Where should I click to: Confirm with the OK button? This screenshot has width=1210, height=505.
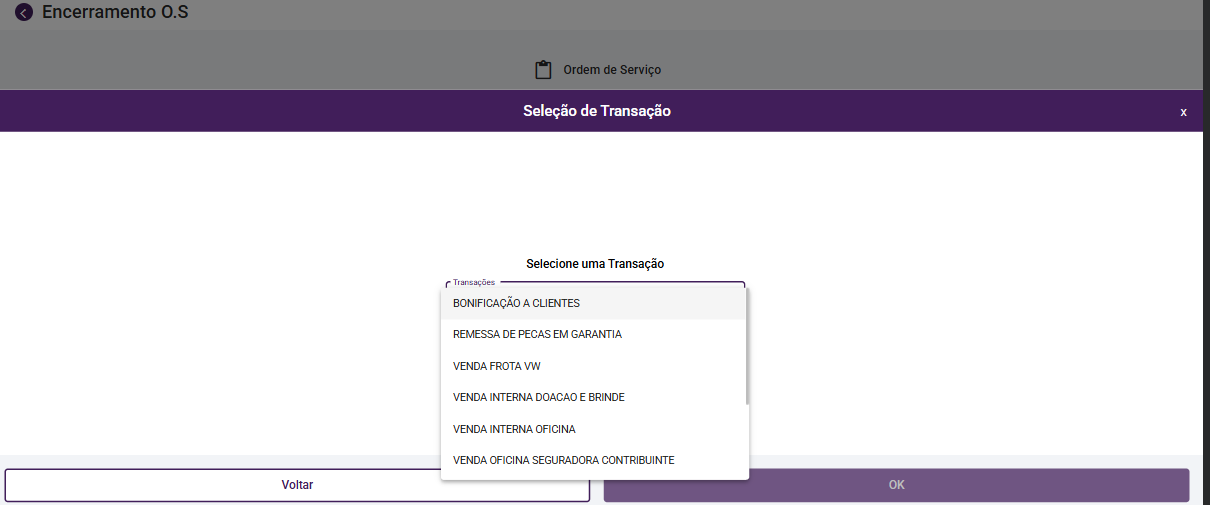[x=896, y=485]
